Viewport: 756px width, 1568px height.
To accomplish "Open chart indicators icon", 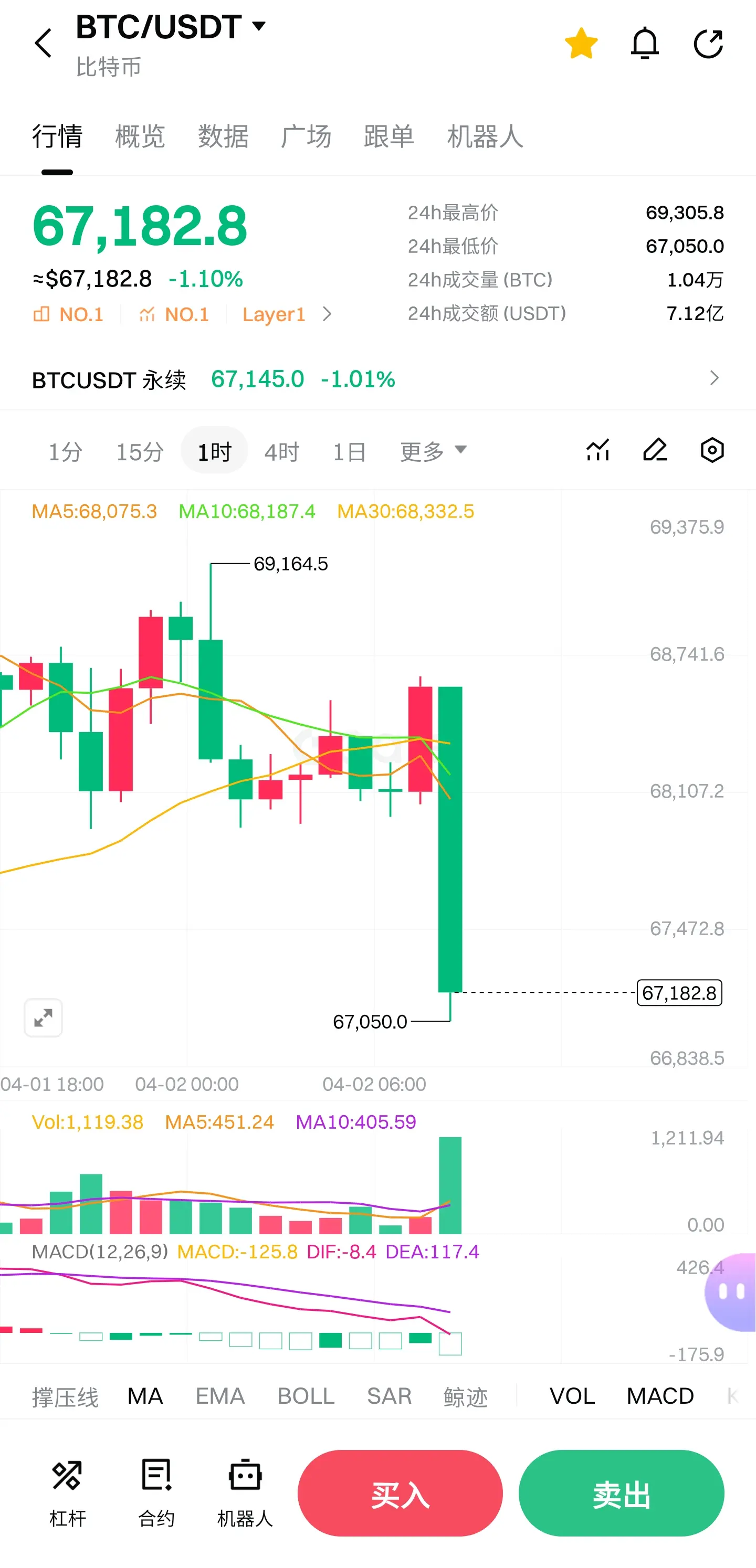I will click(598, 450).
